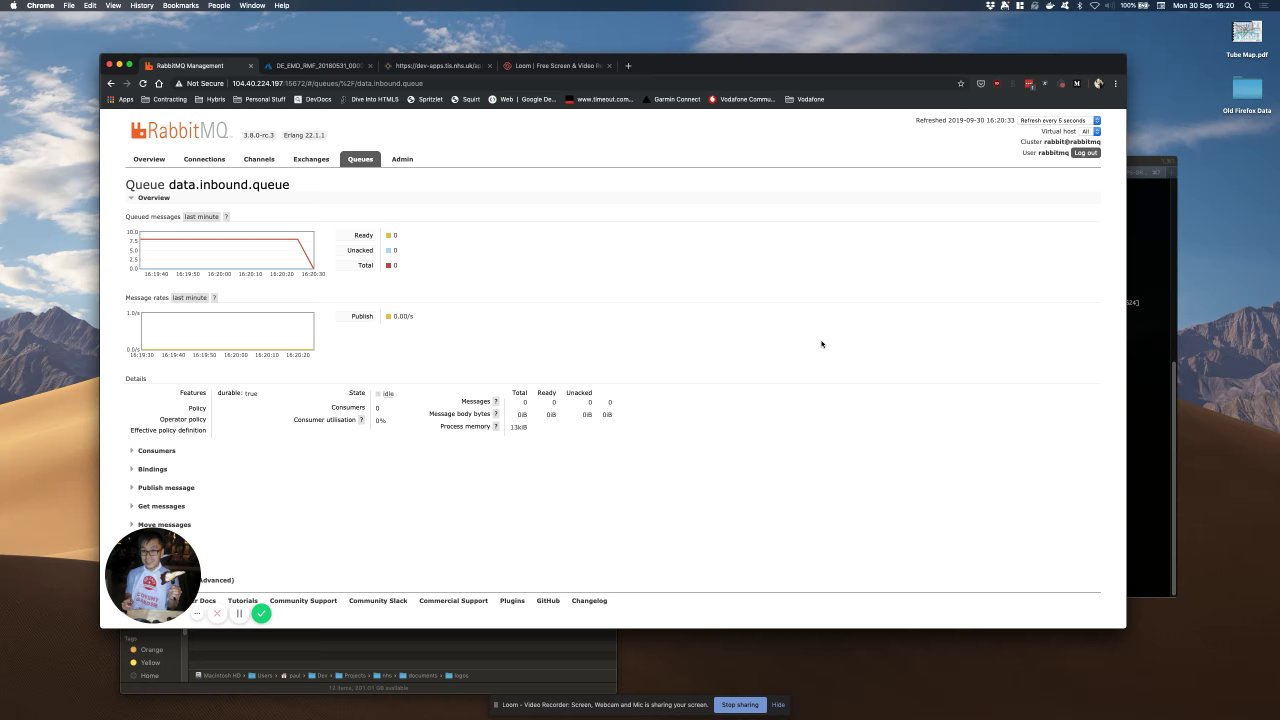Show help for Process memory
The image size is (1280, 720).
tap(495, 427)
